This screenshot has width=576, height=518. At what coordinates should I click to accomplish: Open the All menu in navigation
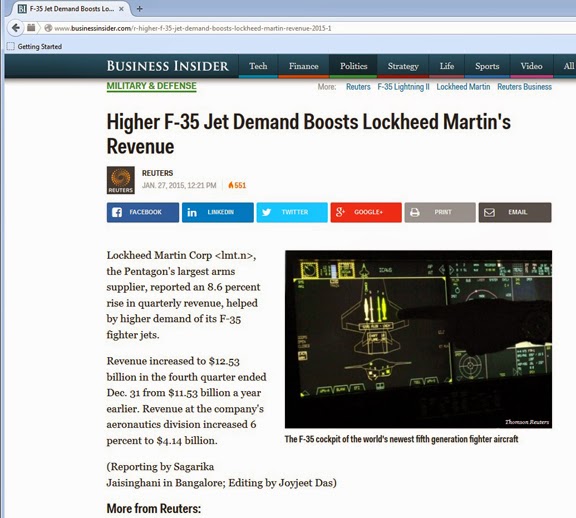568,66
